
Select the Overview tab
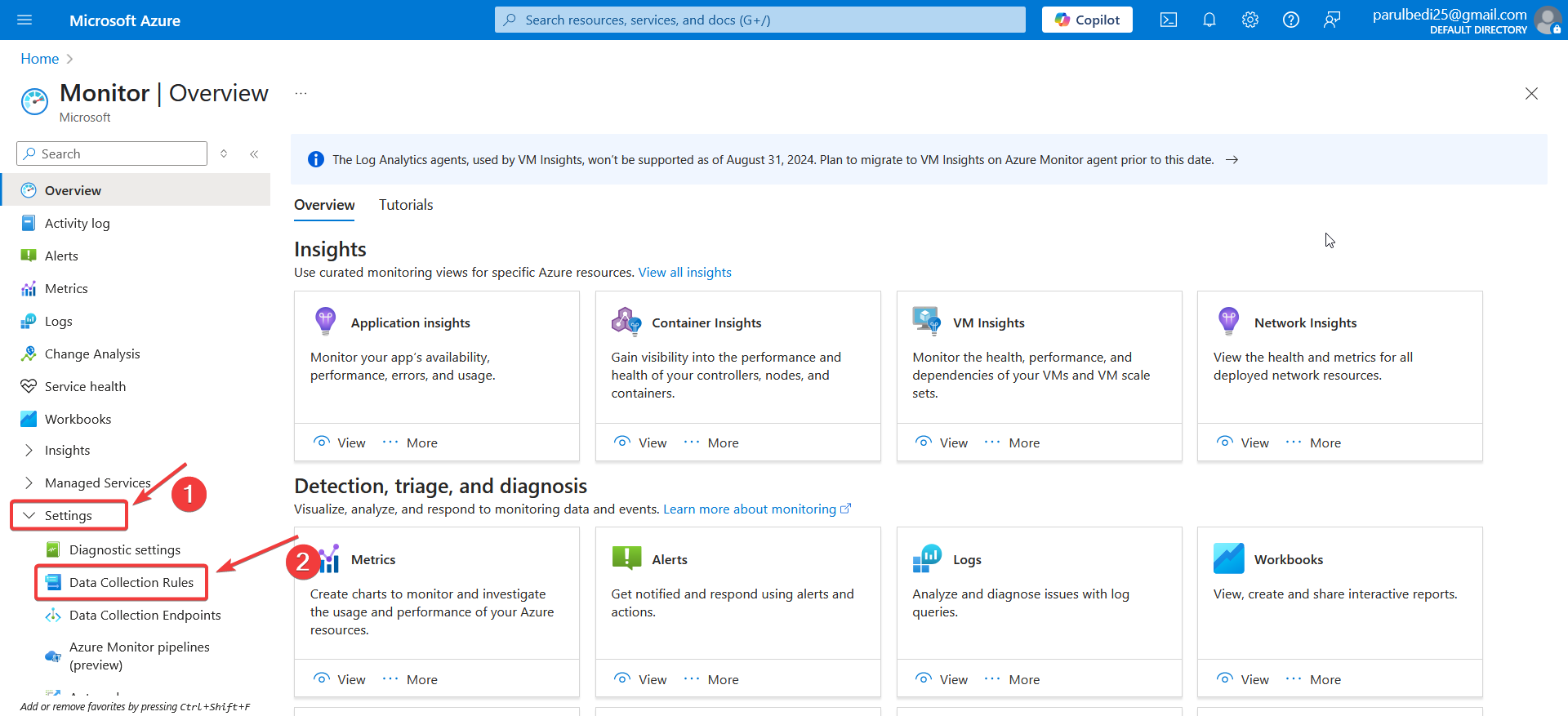(x=324, y=205)
